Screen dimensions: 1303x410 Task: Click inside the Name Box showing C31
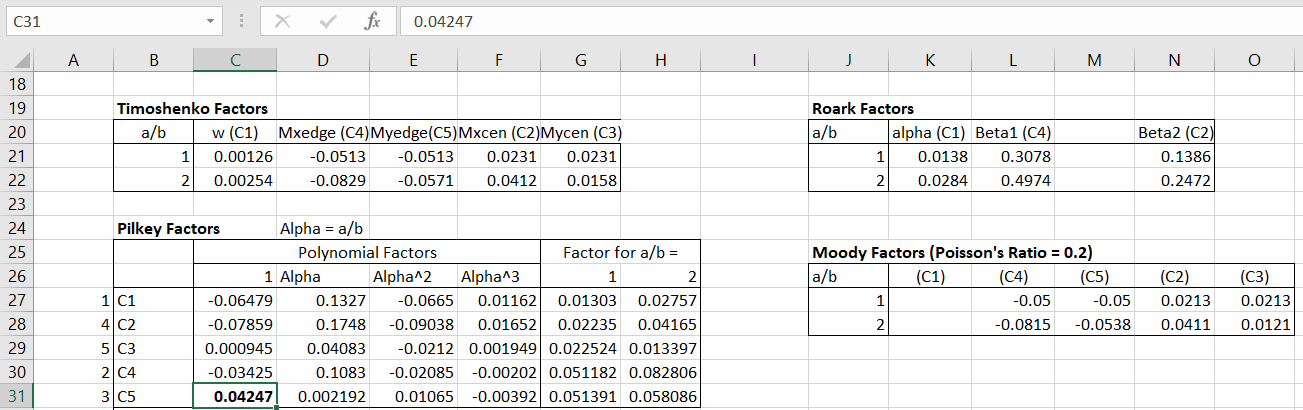(100, 21)
